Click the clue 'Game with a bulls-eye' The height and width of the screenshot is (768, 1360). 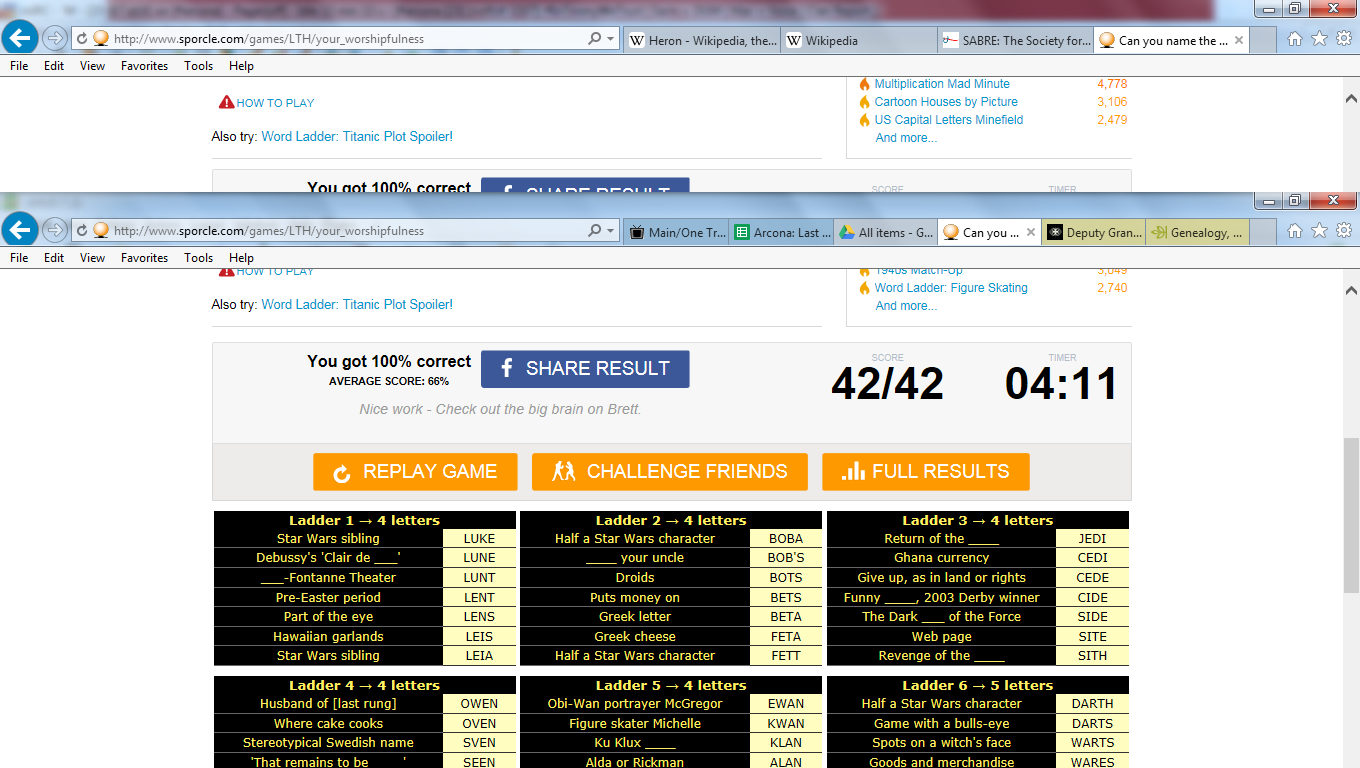[x=942, y=724]
